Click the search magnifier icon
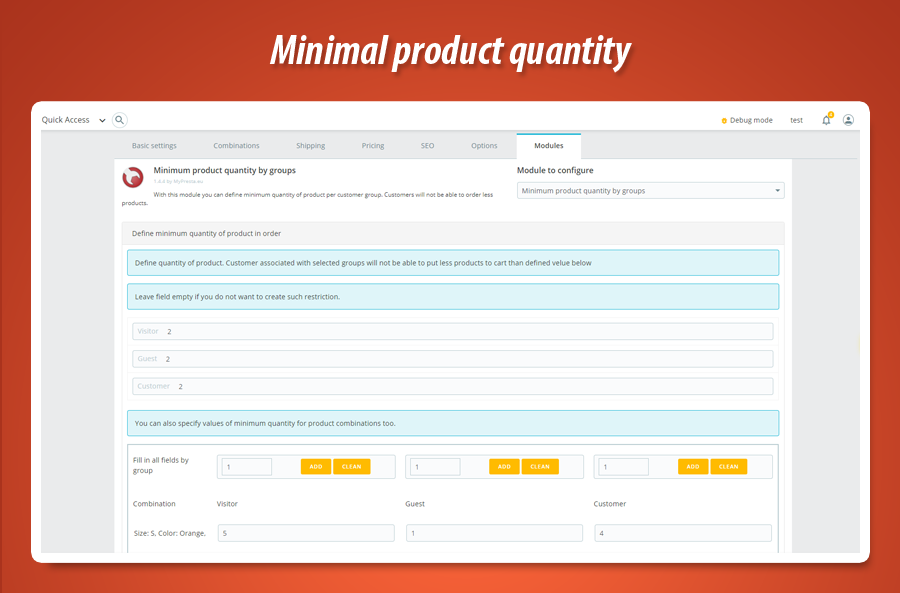 click(x=120, y=120)
